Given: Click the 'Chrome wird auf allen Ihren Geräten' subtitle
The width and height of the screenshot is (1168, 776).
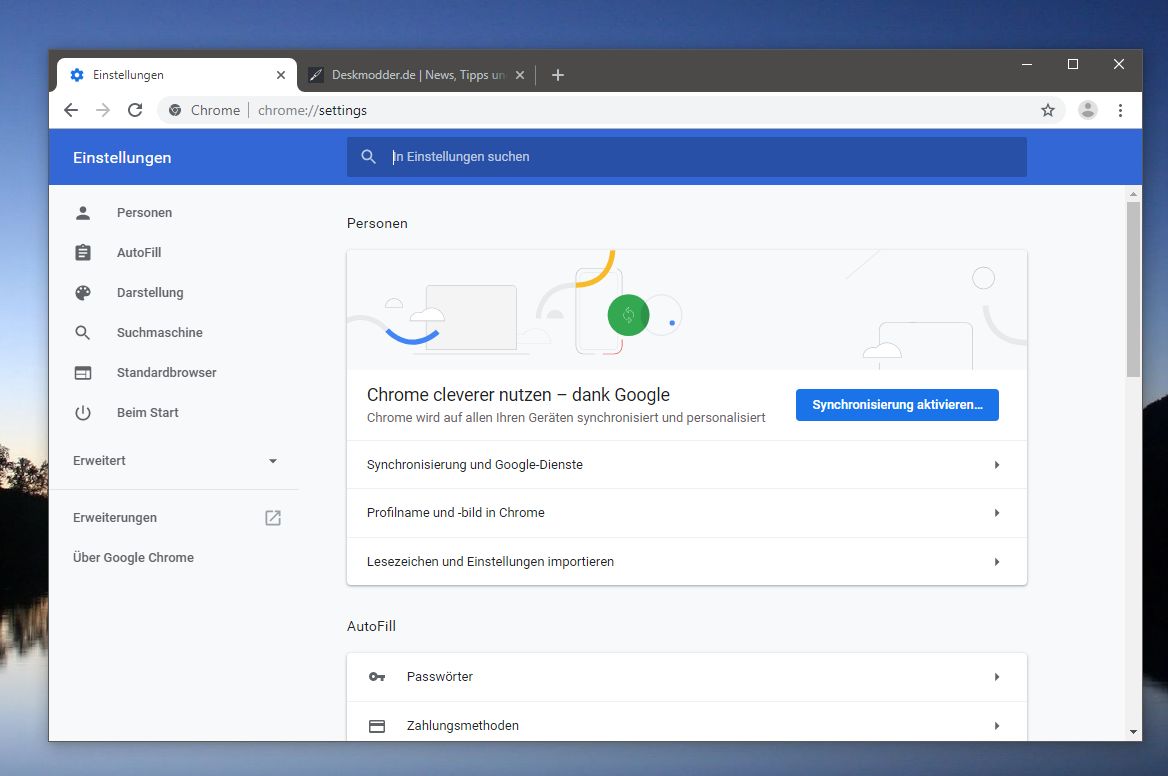Looking at the screenshot, I should coord(566,418).
